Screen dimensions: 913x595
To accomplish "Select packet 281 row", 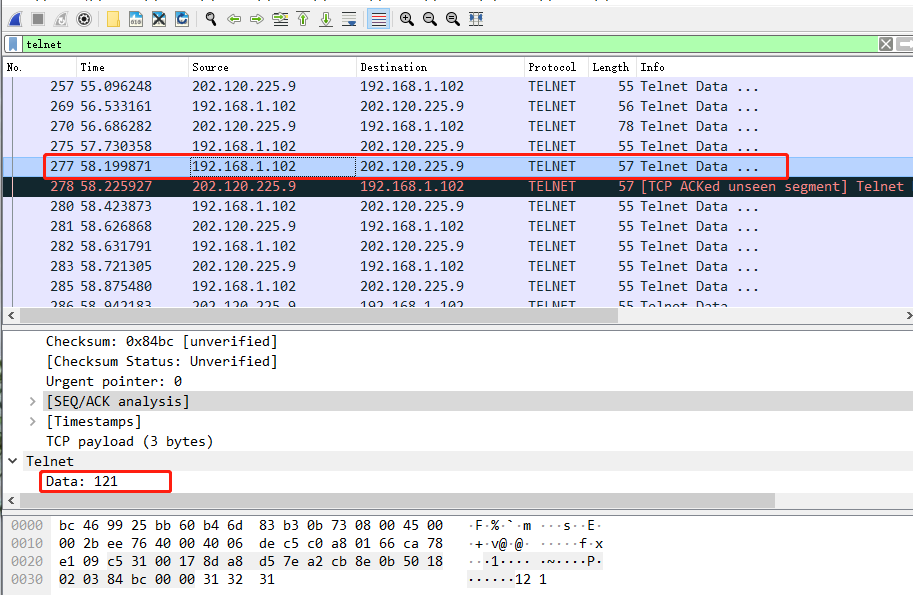I will tap(458, 226).
